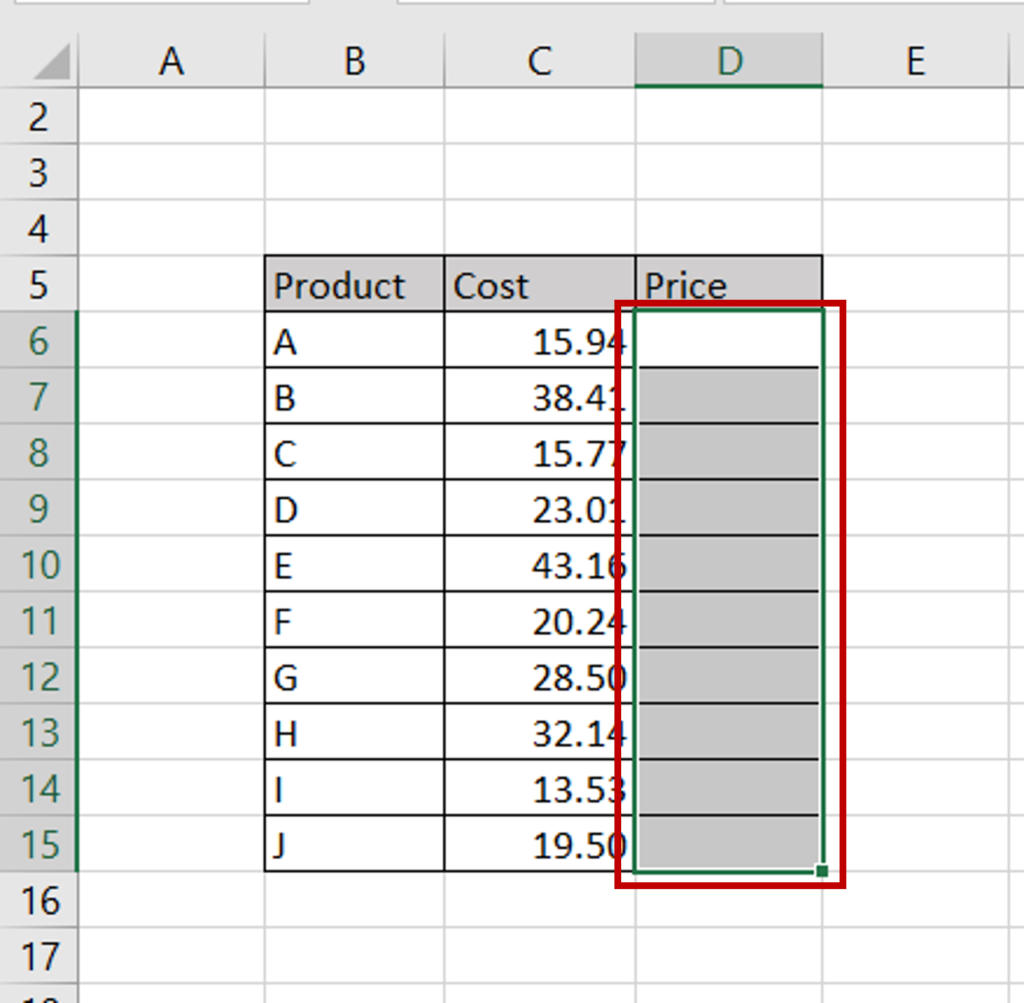Click the cost value 23.01

[539, 508]
